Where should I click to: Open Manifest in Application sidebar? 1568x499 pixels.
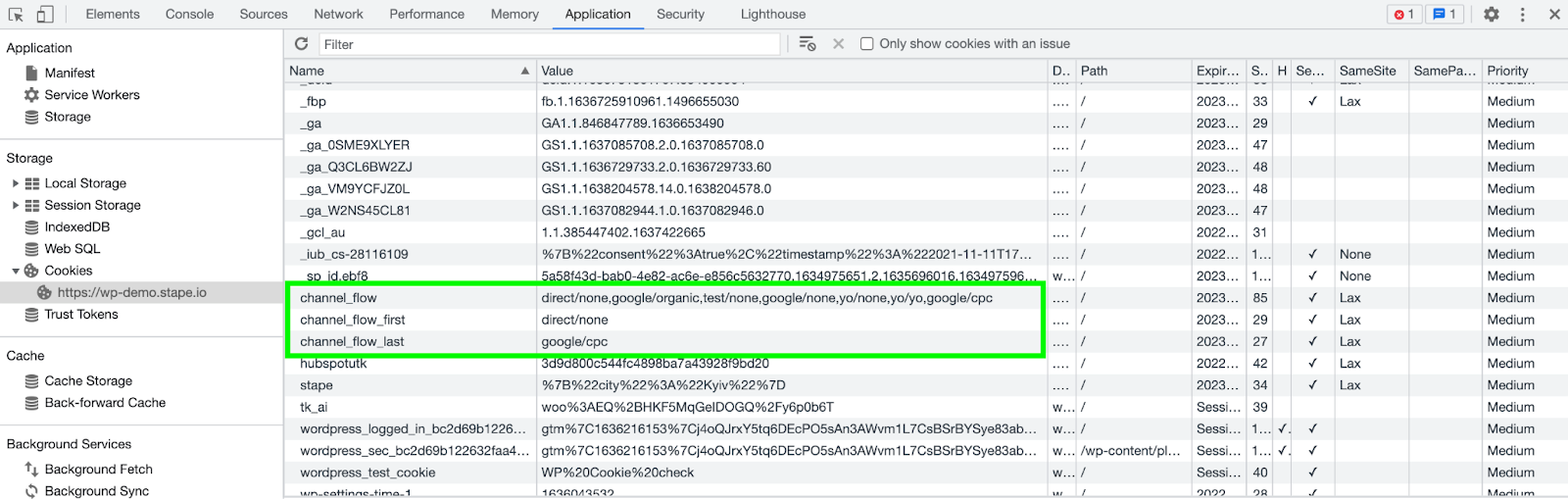69,73
